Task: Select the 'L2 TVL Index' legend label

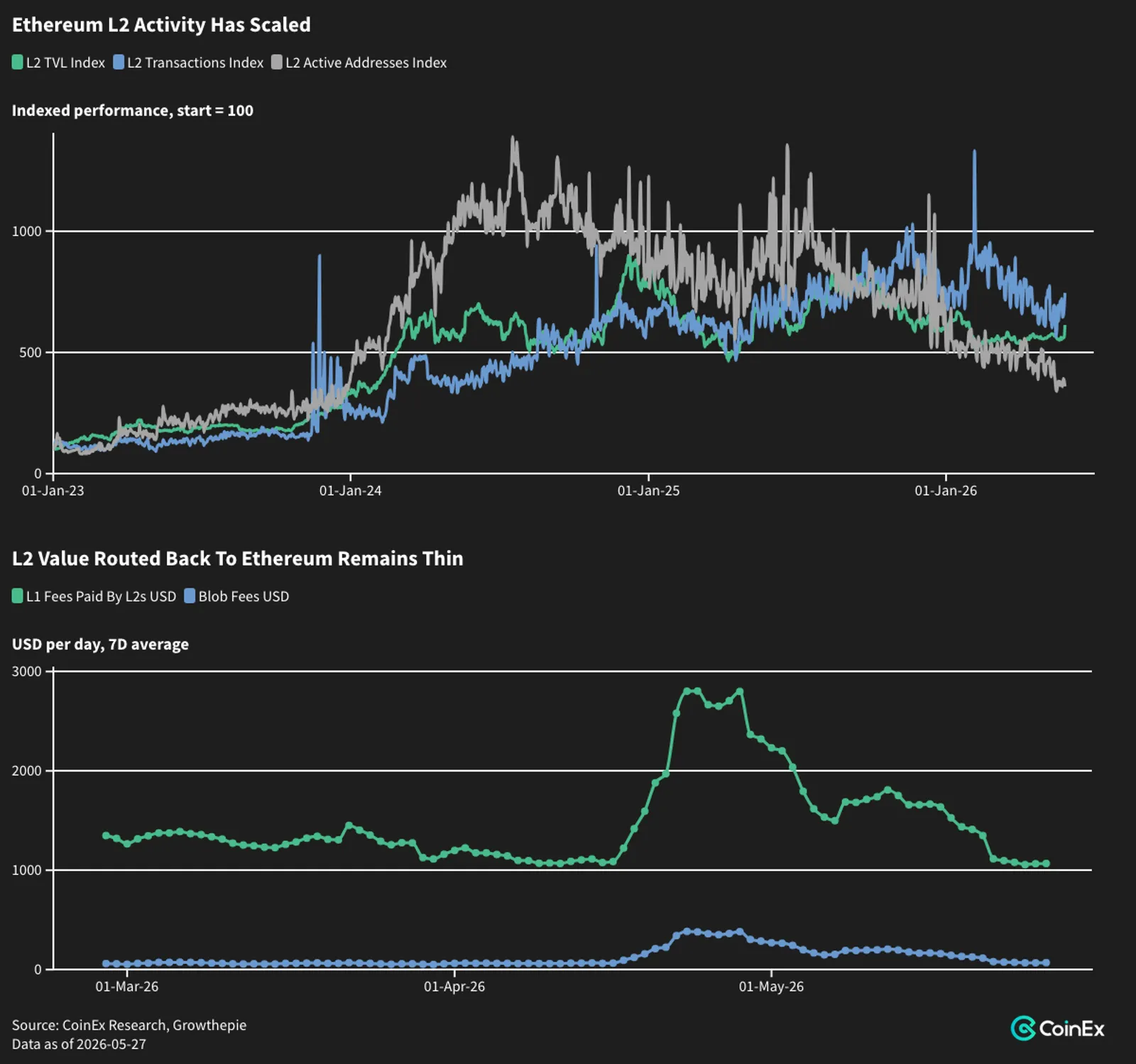Action: click(65, 62)
